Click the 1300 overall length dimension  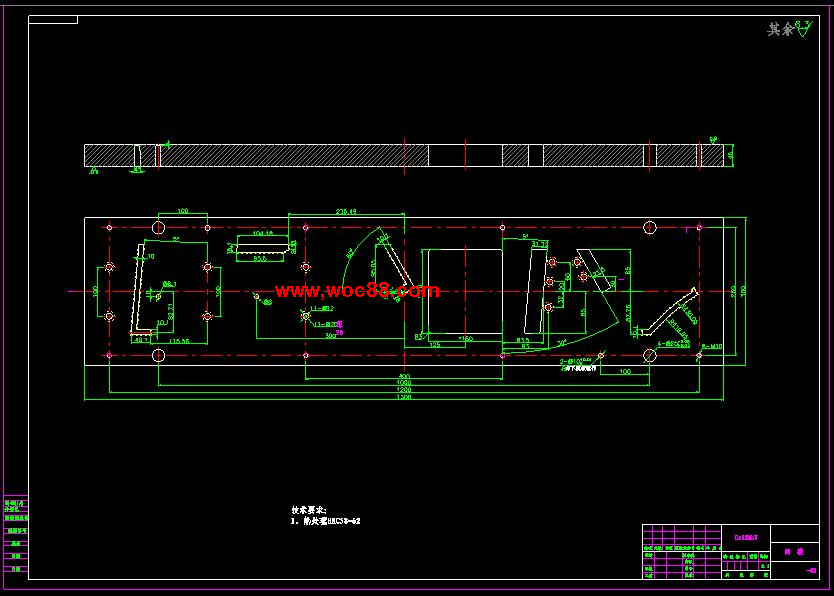point(404,397)
